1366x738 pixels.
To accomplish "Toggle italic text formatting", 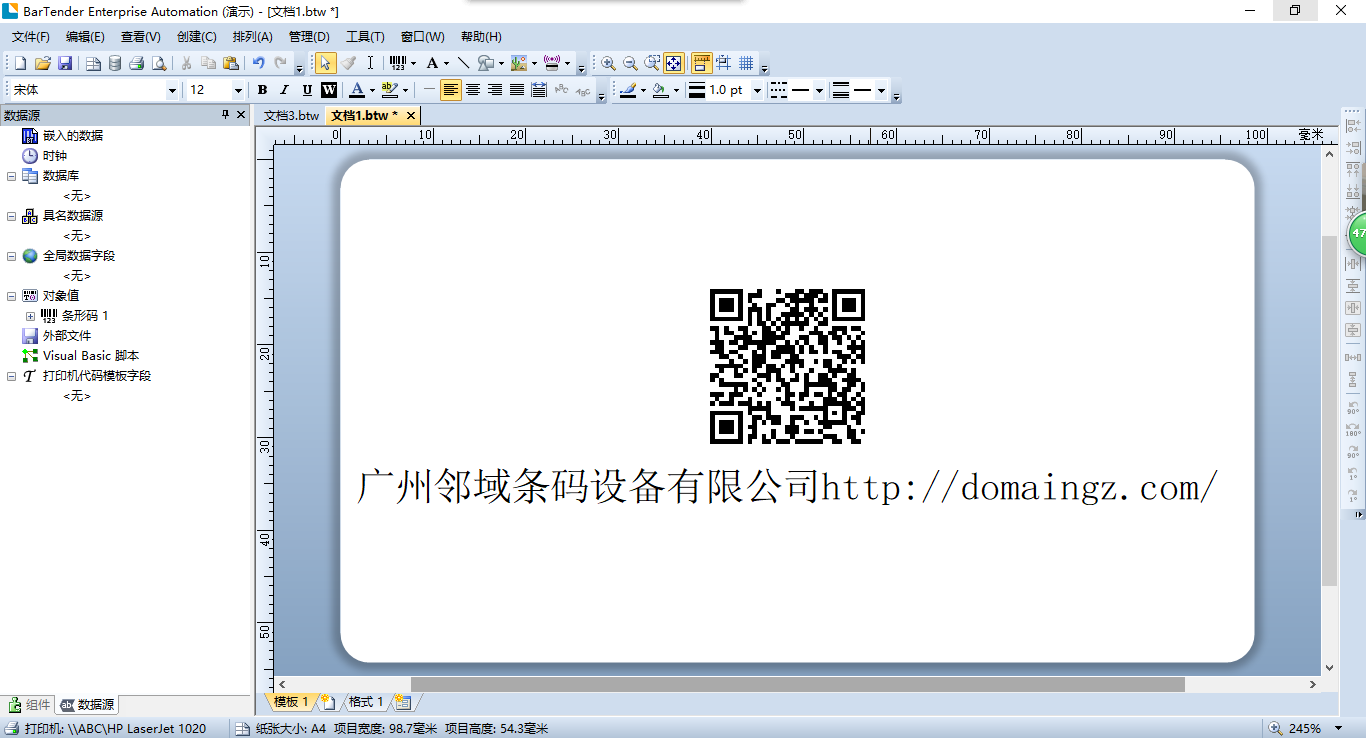I will (284, 90).
